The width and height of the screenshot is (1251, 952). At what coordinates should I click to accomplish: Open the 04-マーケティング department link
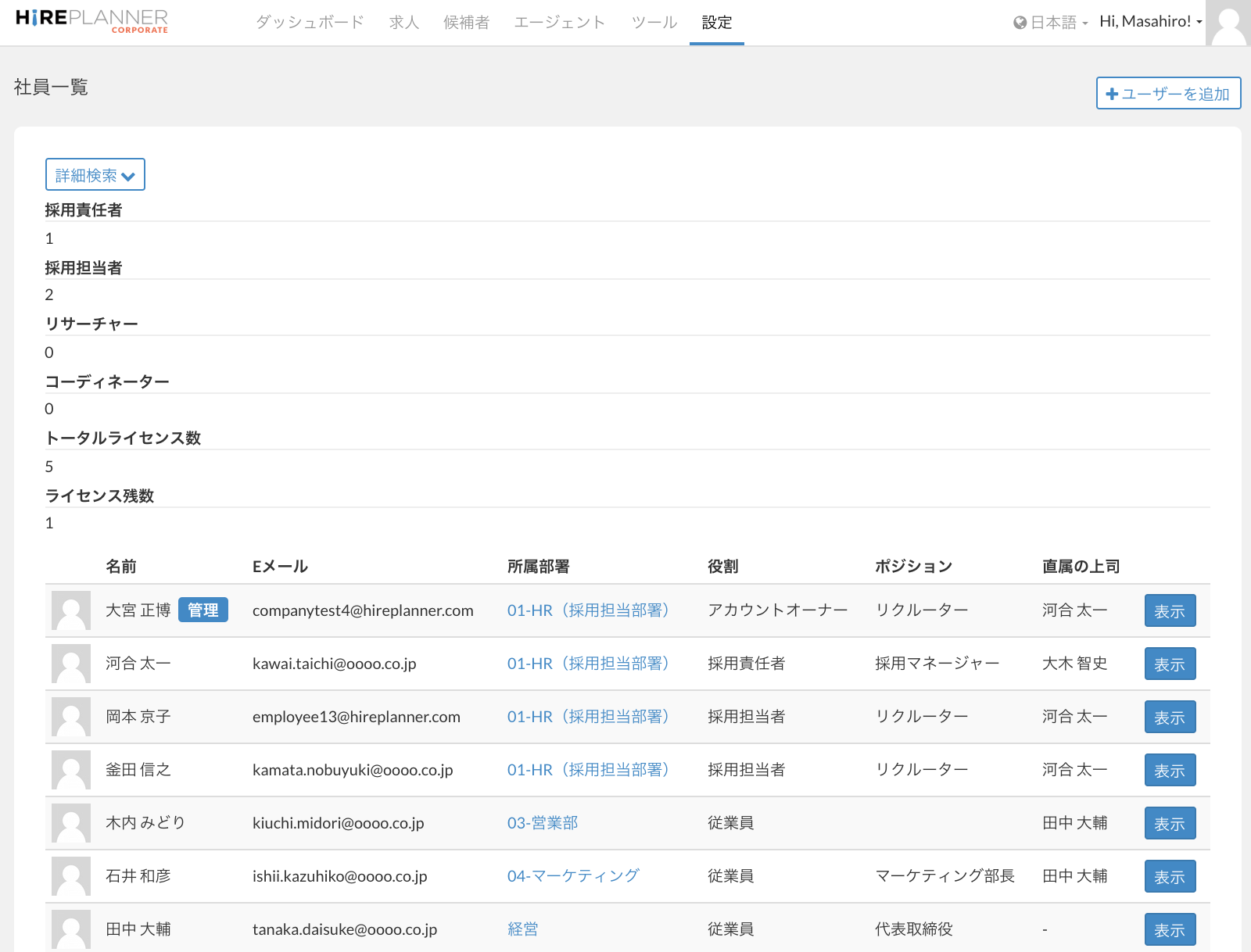[573, 876]
